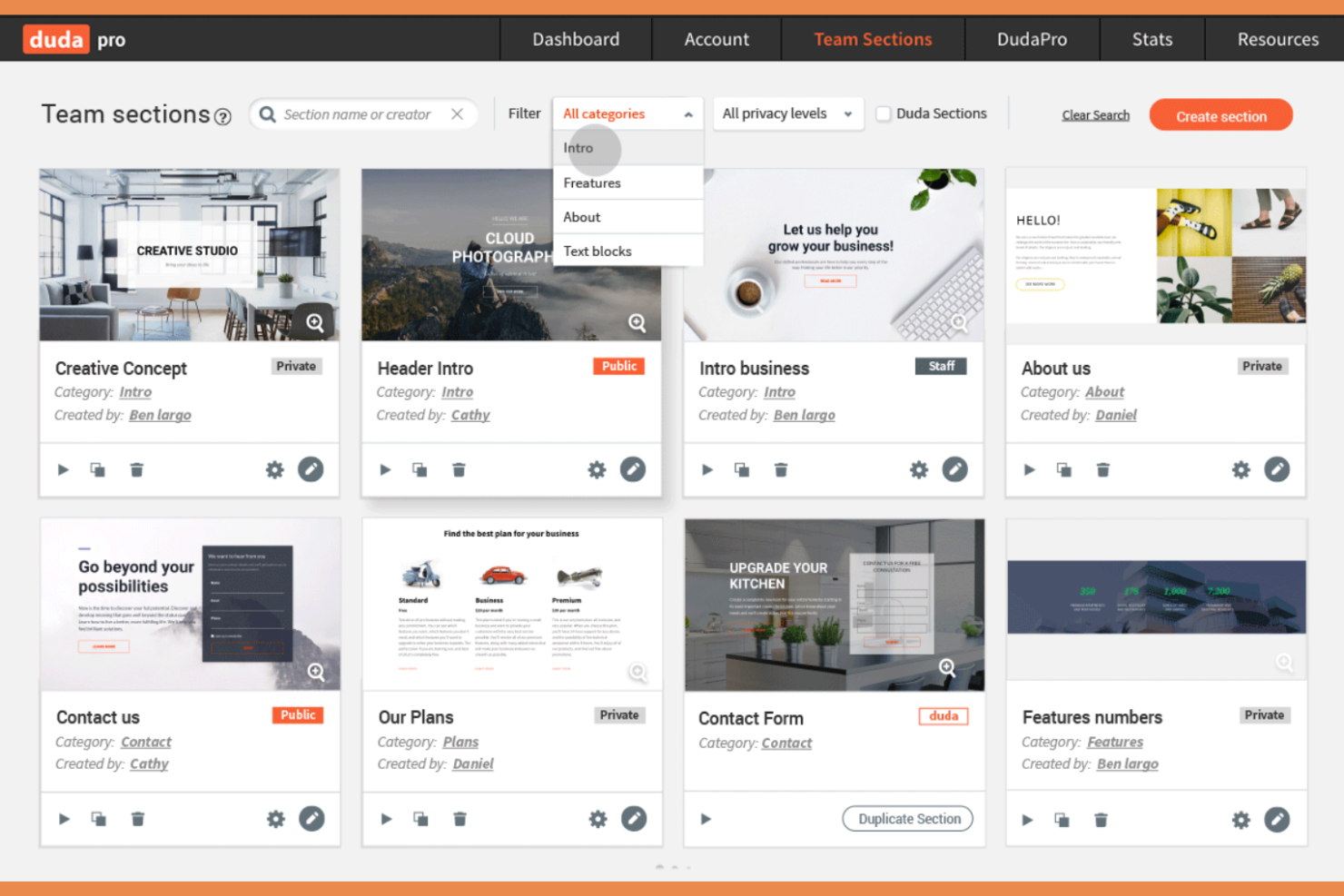Duplicate the Intro business section

pyautogui.click(x=742, y=470)
